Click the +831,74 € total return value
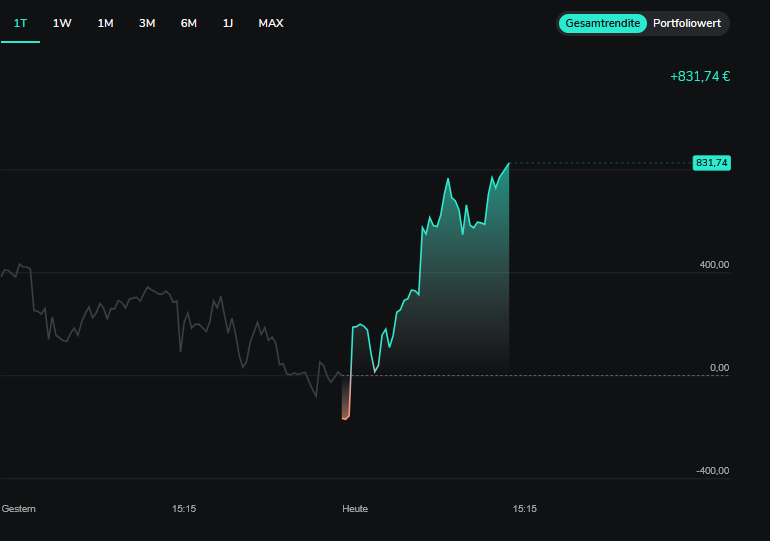 [x=700, y=77]
